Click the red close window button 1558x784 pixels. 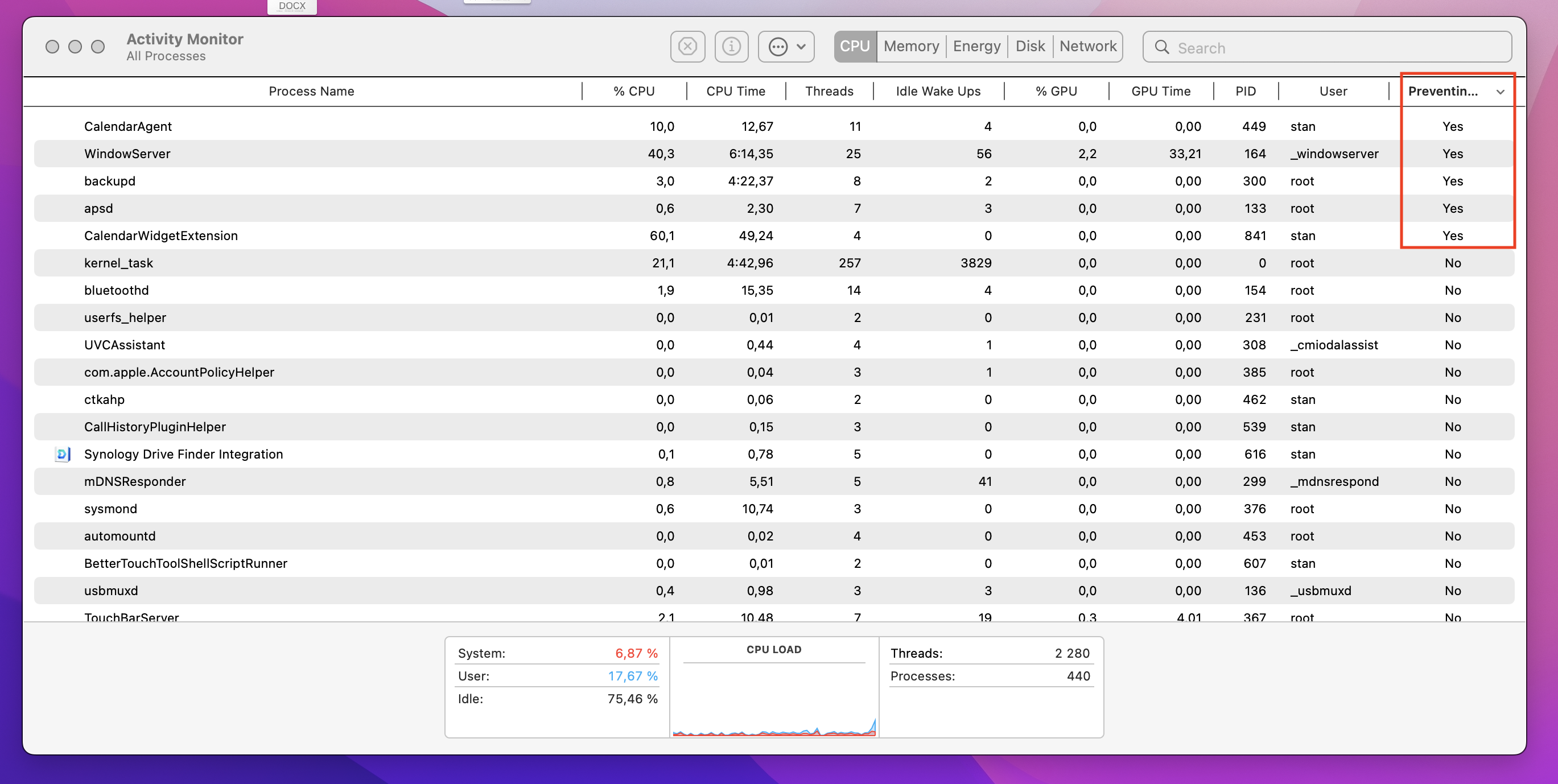coord(52,47)
